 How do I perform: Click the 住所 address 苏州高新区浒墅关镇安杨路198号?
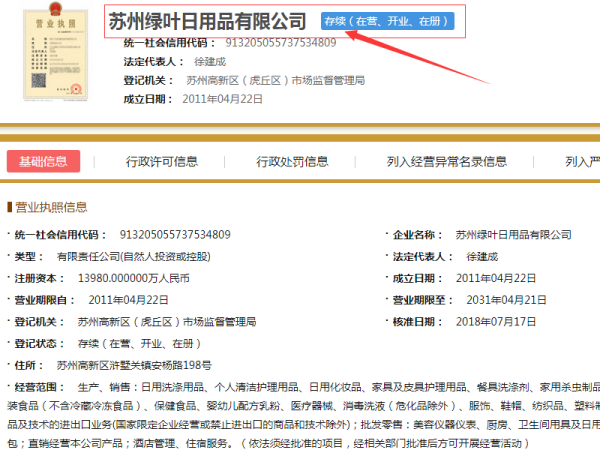point(134,365)
